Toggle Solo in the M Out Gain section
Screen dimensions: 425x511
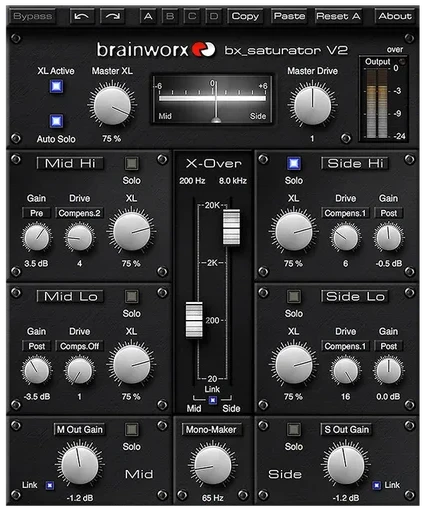click(x=132, y=429)
